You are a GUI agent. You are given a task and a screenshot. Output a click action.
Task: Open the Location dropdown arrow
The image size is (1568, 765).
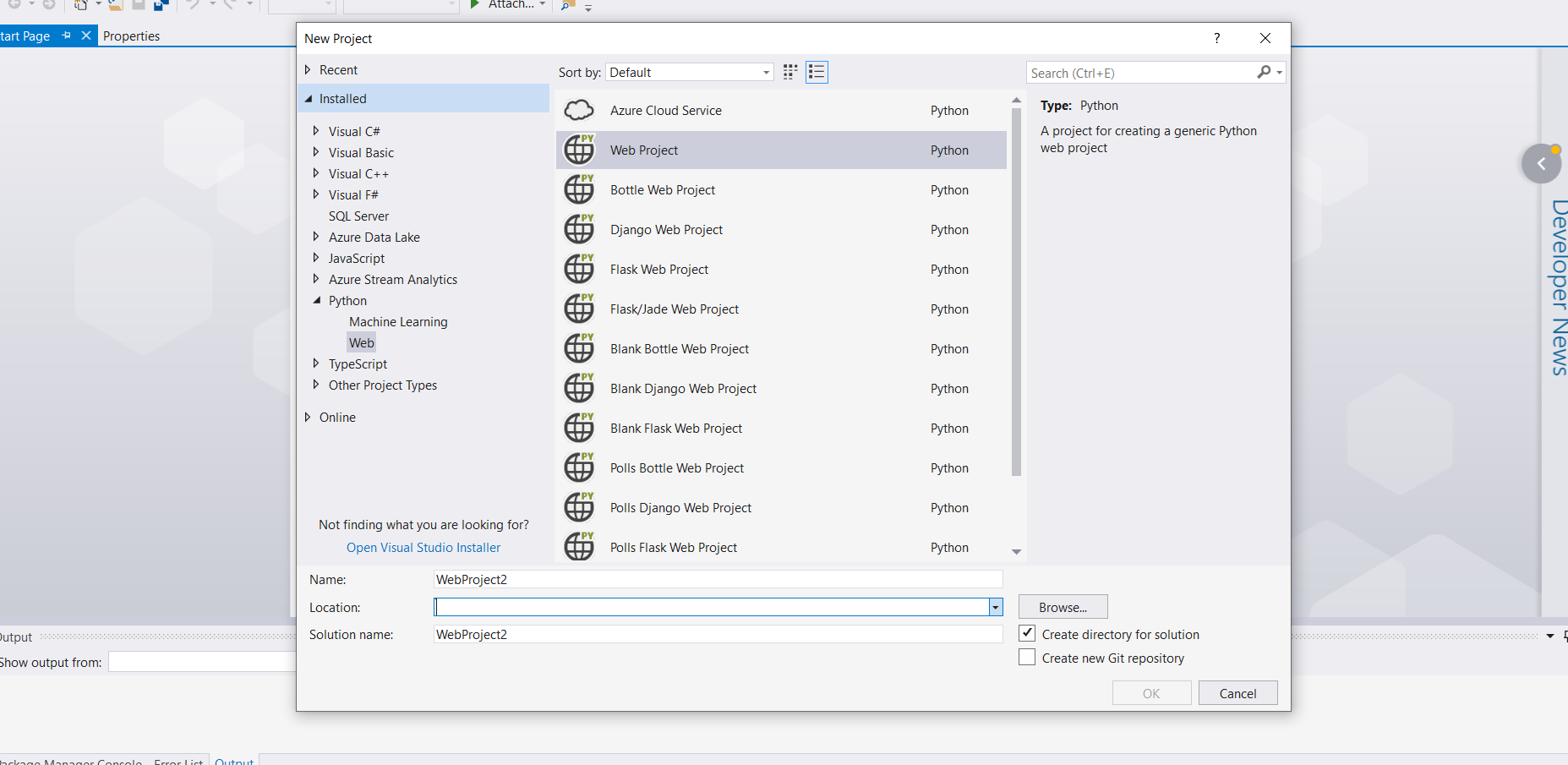coord(996,607)
